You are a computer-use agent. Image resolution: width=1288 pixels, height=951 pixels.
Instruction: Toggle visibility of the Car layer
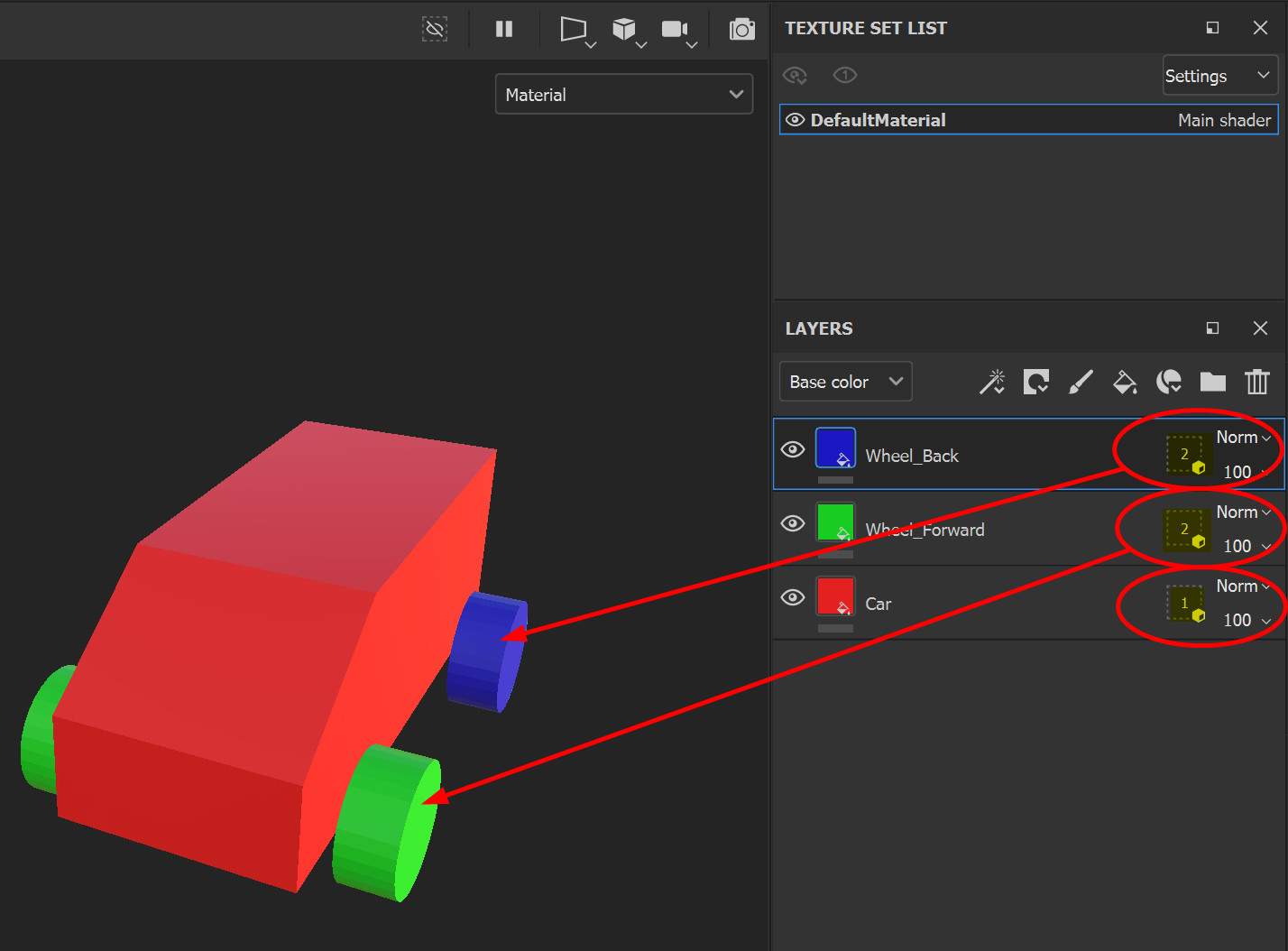[793, 596]
